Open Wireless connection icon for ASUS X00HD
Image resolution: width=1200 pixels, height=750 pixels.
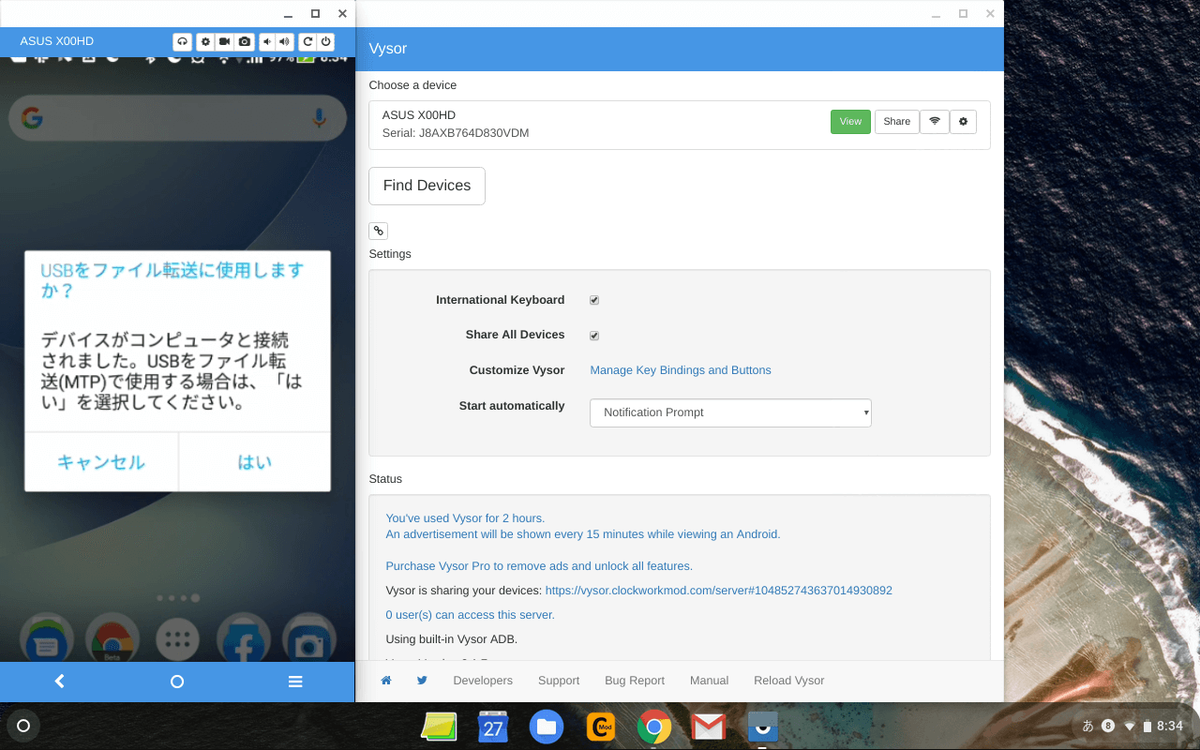934,121
